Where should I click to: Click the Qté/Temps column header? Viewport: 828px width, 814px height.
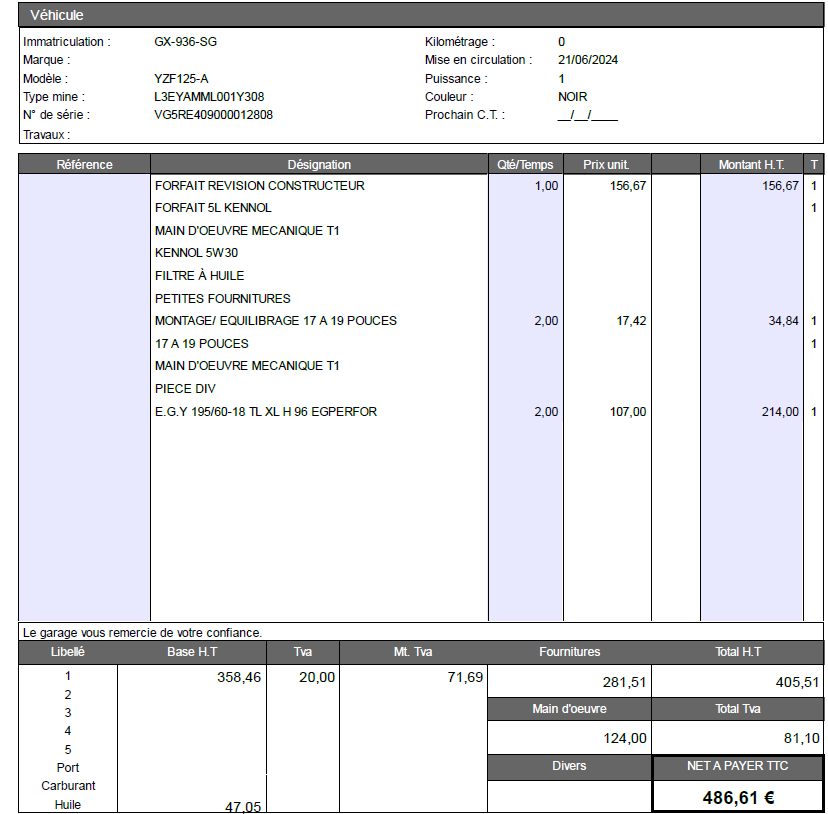525,164
